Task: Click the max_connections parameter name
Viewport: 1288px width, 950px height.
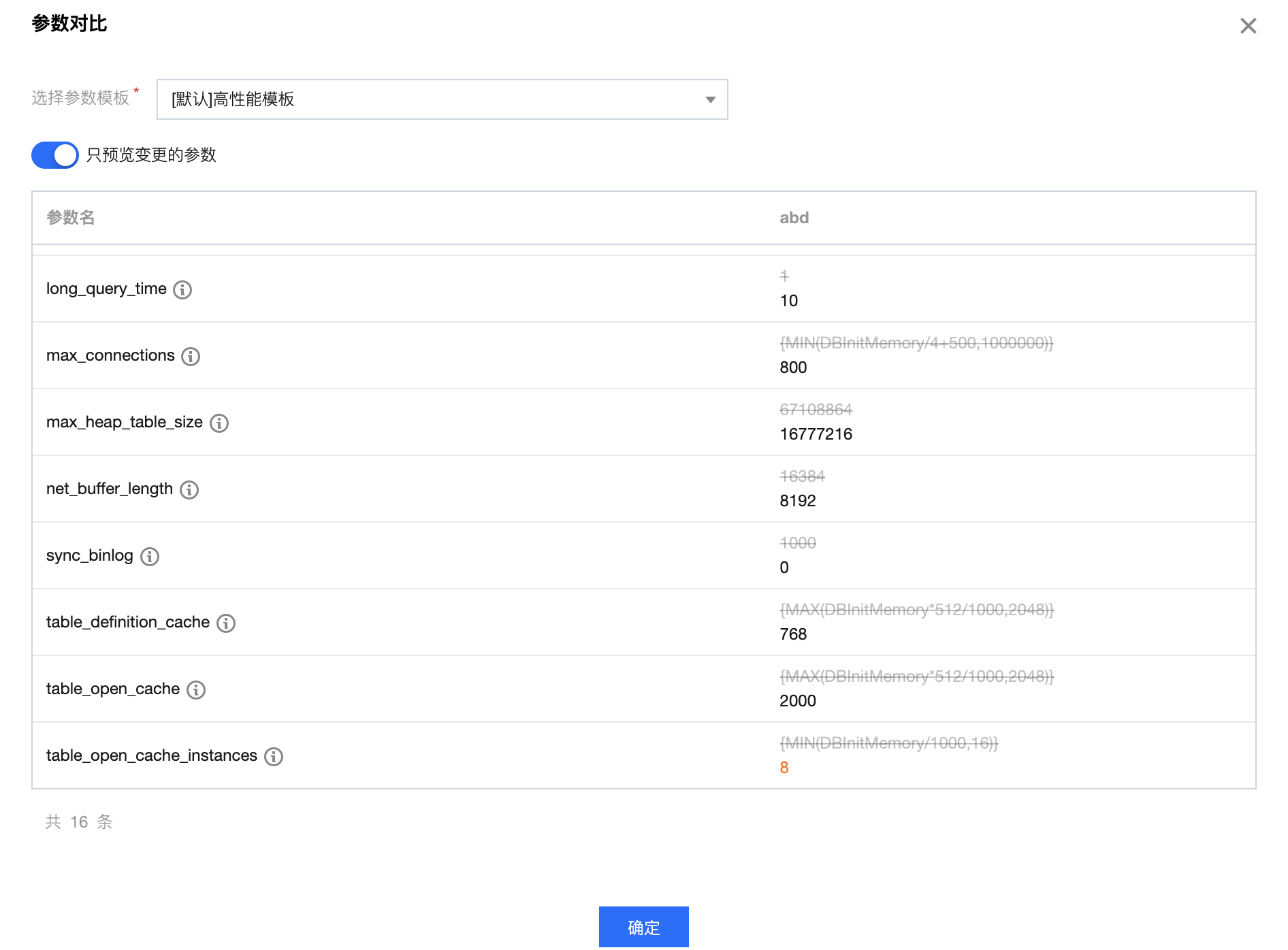Action: click(110, 355)
